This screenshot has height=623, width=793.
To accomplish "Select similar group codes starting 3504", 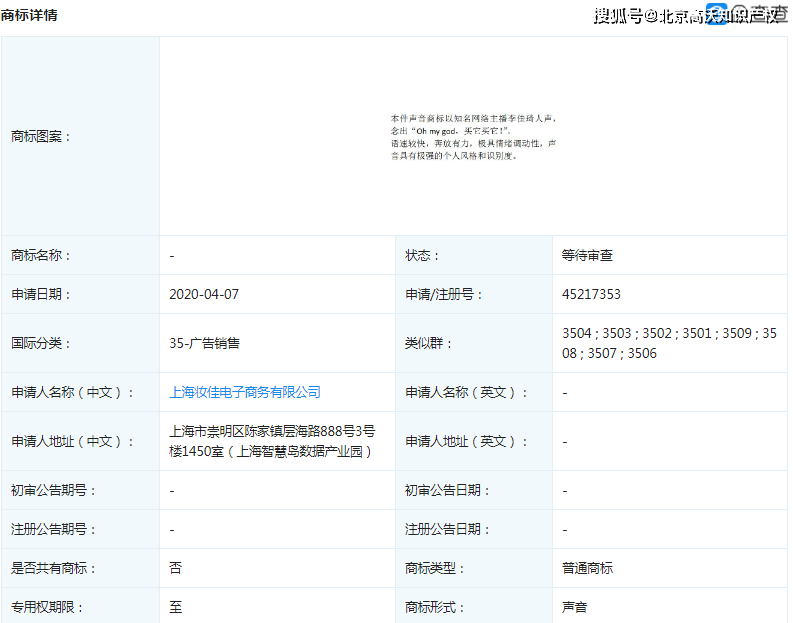I will coord(669,343).
